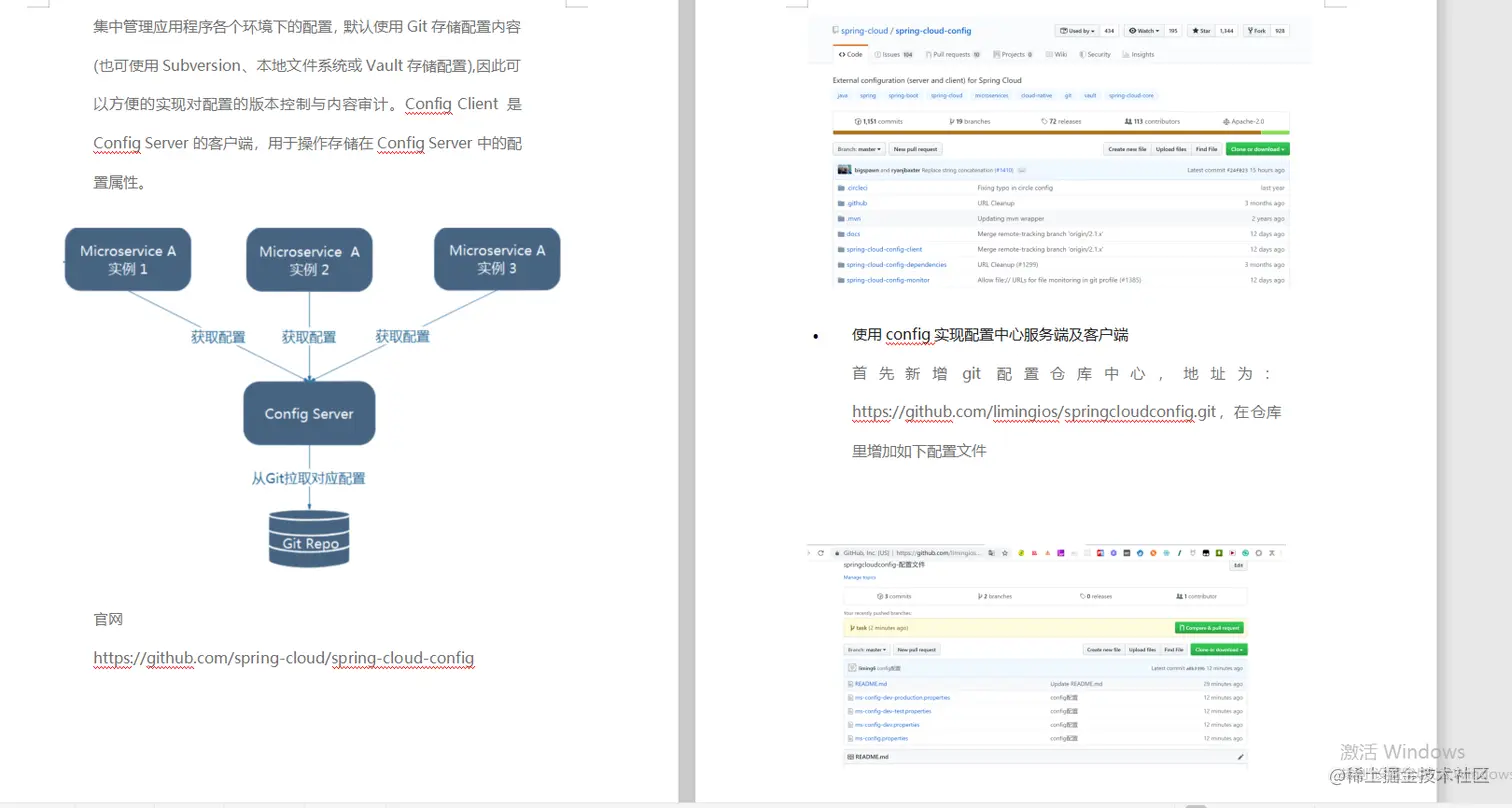The image size is (1512, 808).
Task: Click the Fork icon in the repo header
Action: tap(1249, 30)
